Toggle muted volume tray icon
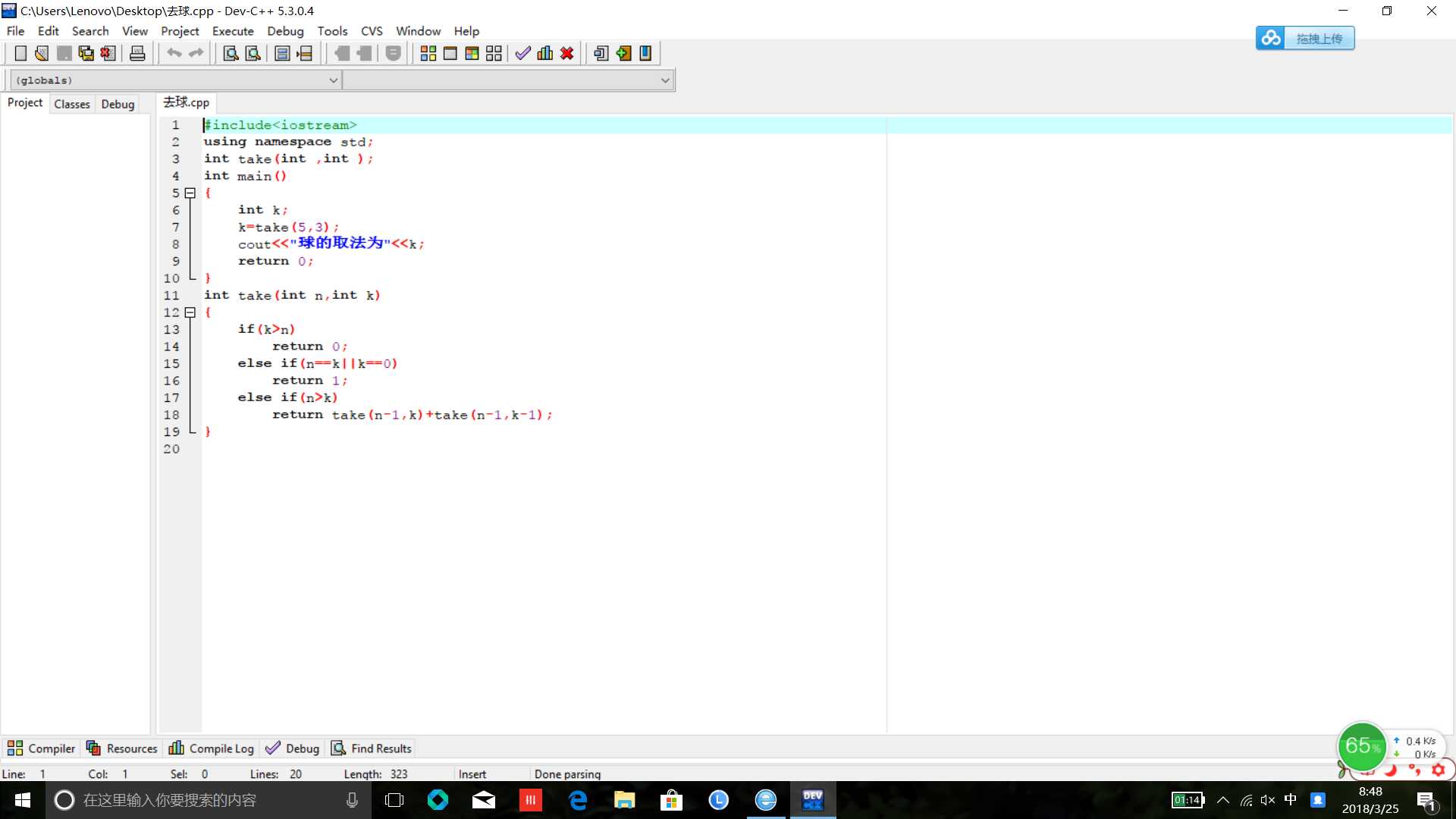The height and width of the screenshot is (819, 1456). click(1268, 800)
